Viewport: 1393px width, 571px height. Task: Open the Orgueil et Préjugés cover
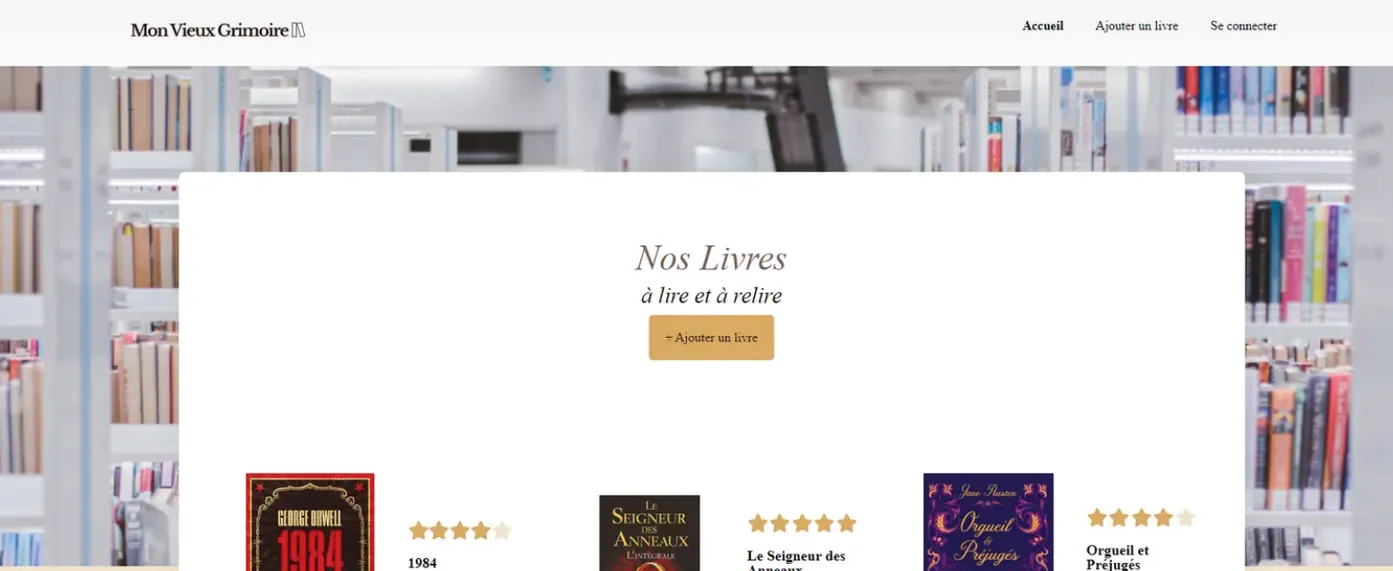pyautogui.click(x=988, y=522)
